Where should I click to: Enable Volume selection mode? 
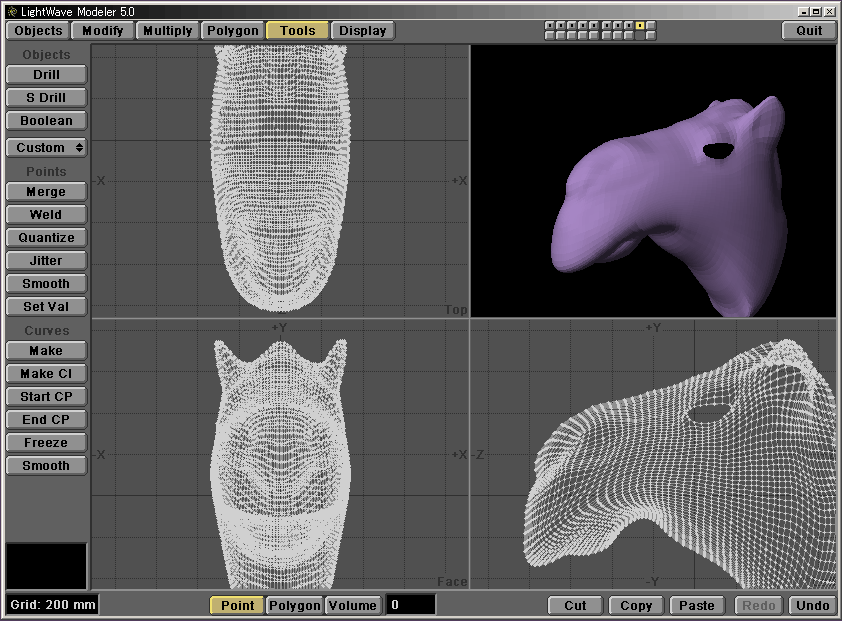click(x=353, y=605)
